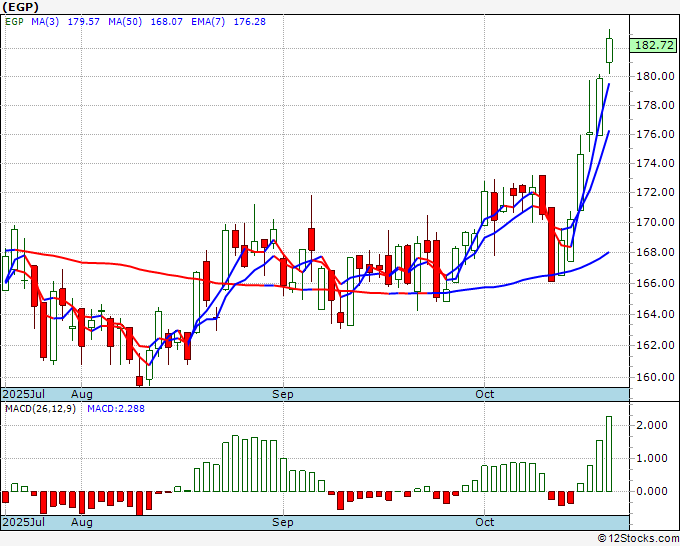
Task: Click Oct on the price chart time axis
Action: [484, 394]
